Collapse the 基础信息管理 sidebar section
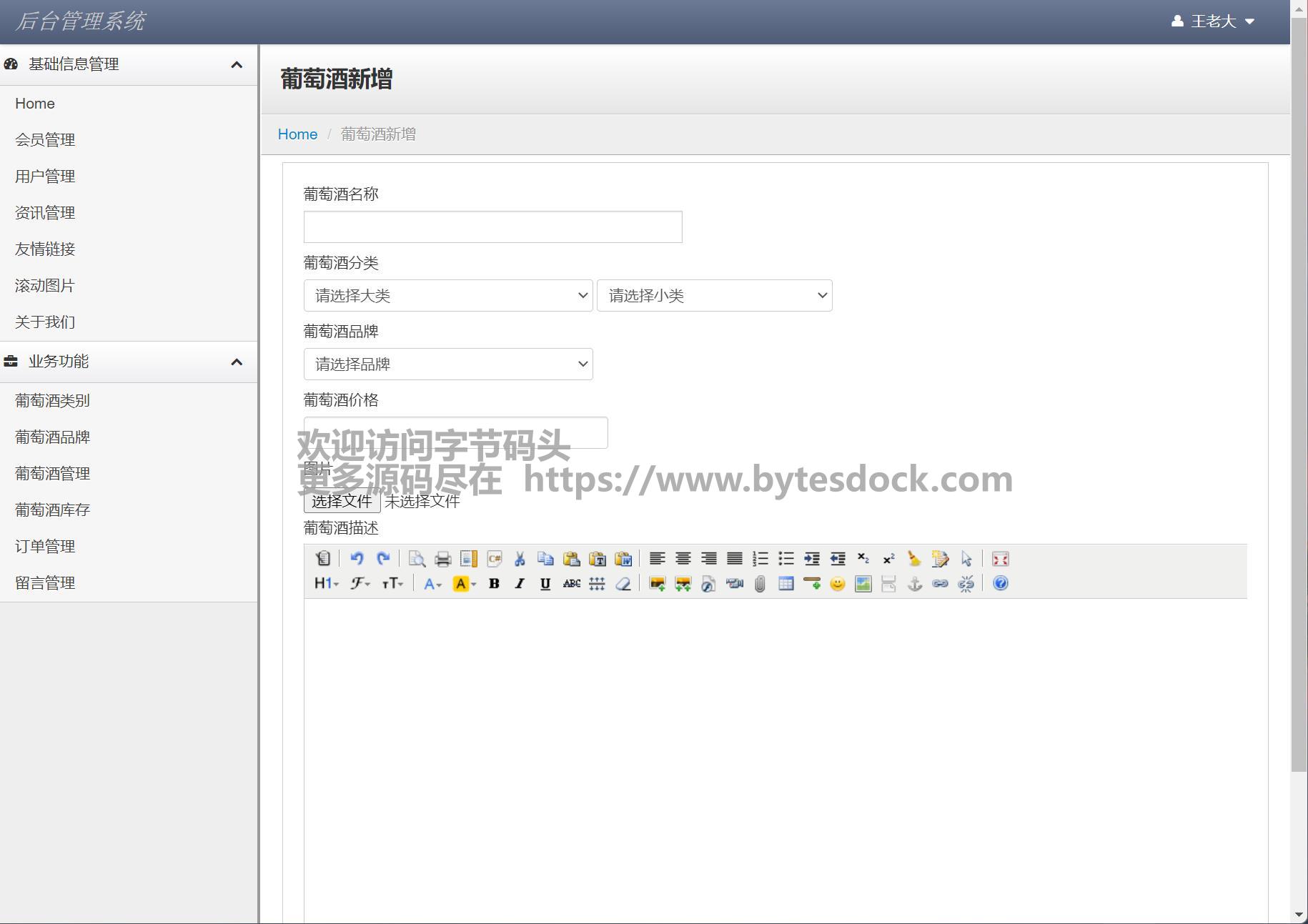This screenshot has width=1308, height=924. [x=237, y=65]
